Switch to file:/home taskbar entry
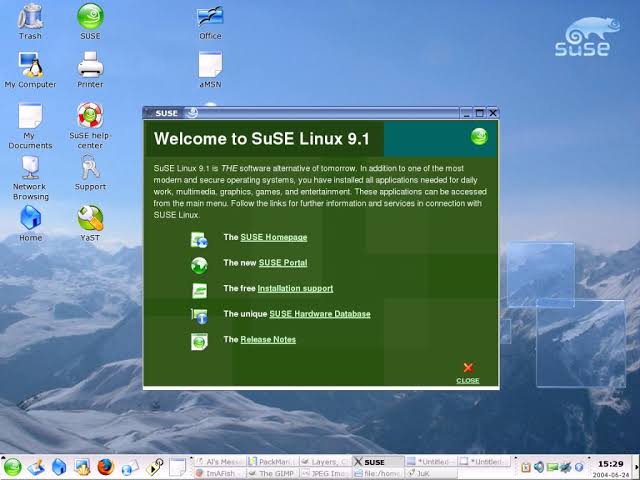640x480 pixels. (x=378, y=473)
